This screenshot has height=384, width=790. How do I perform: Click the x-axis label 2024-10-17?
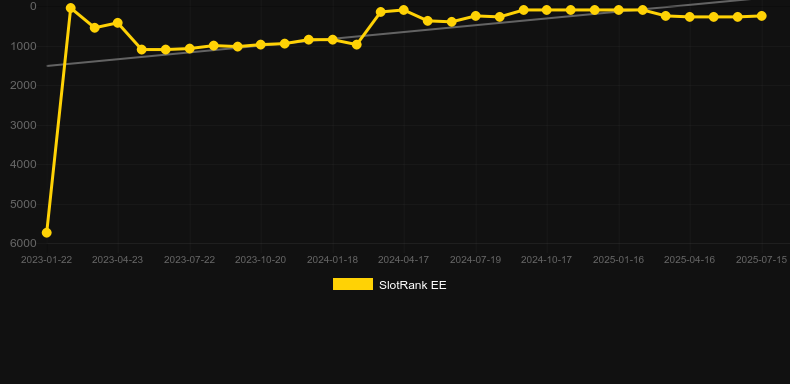coord(547,260)
